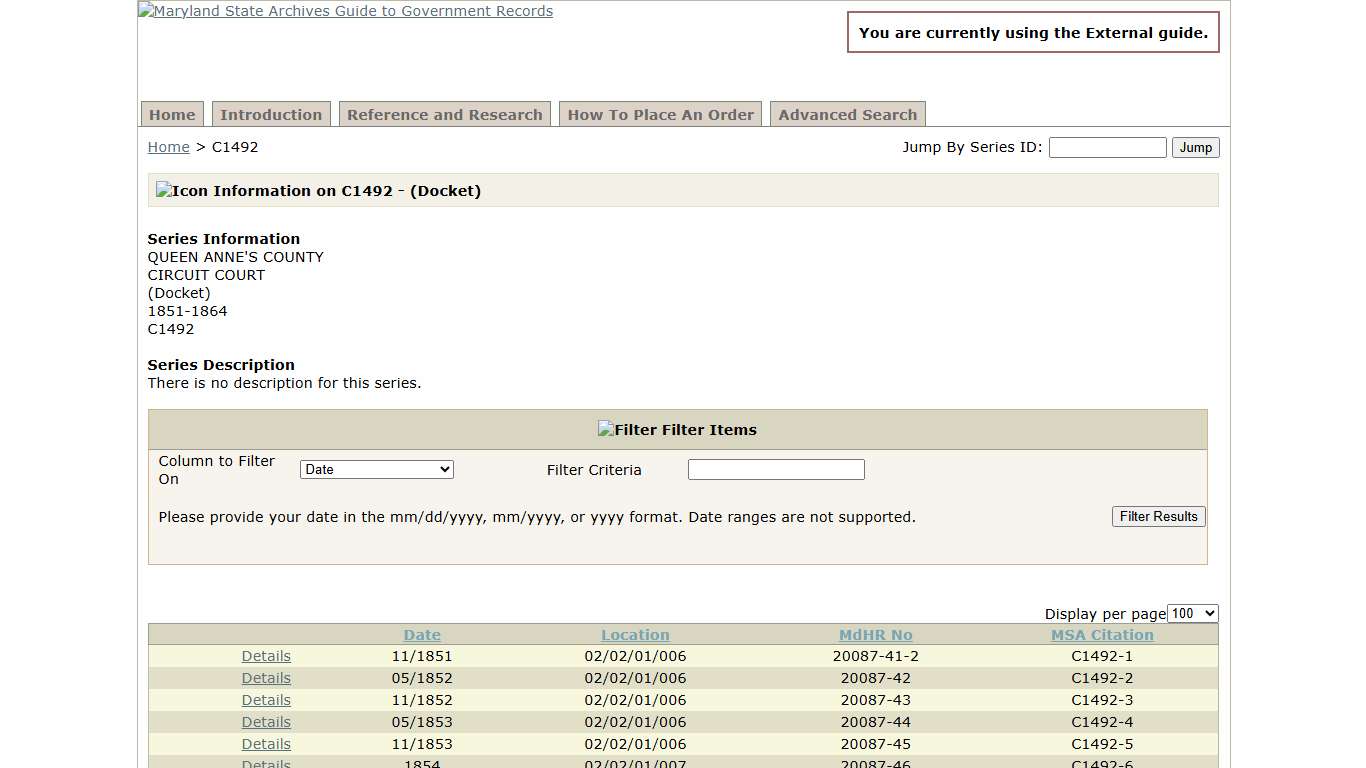Click the Filter icon in Filter Items header

[x=627, y=430]
